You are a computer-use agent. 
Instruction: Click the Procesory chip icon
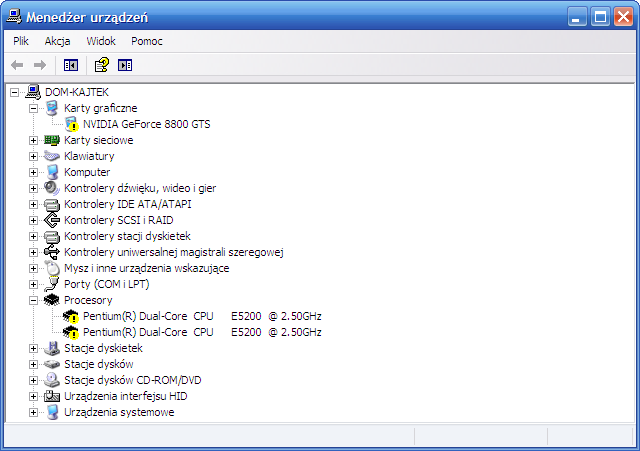52,300
